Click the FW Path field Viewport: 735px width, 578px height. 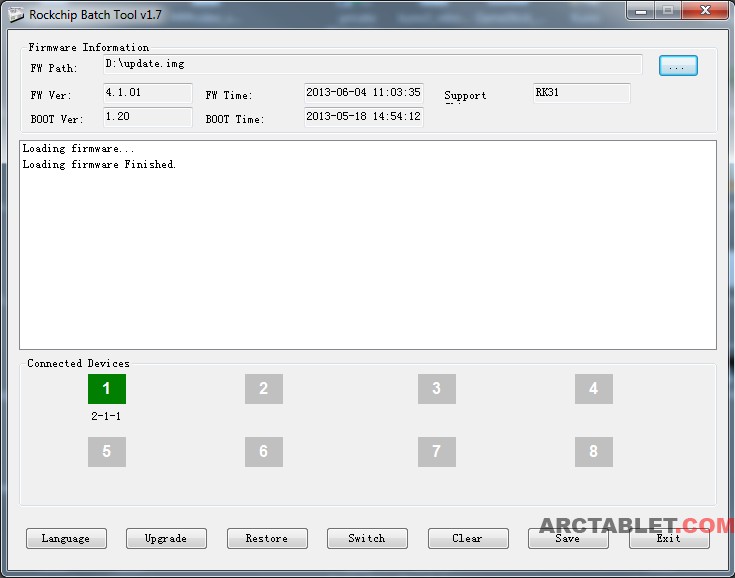(372, 64)
